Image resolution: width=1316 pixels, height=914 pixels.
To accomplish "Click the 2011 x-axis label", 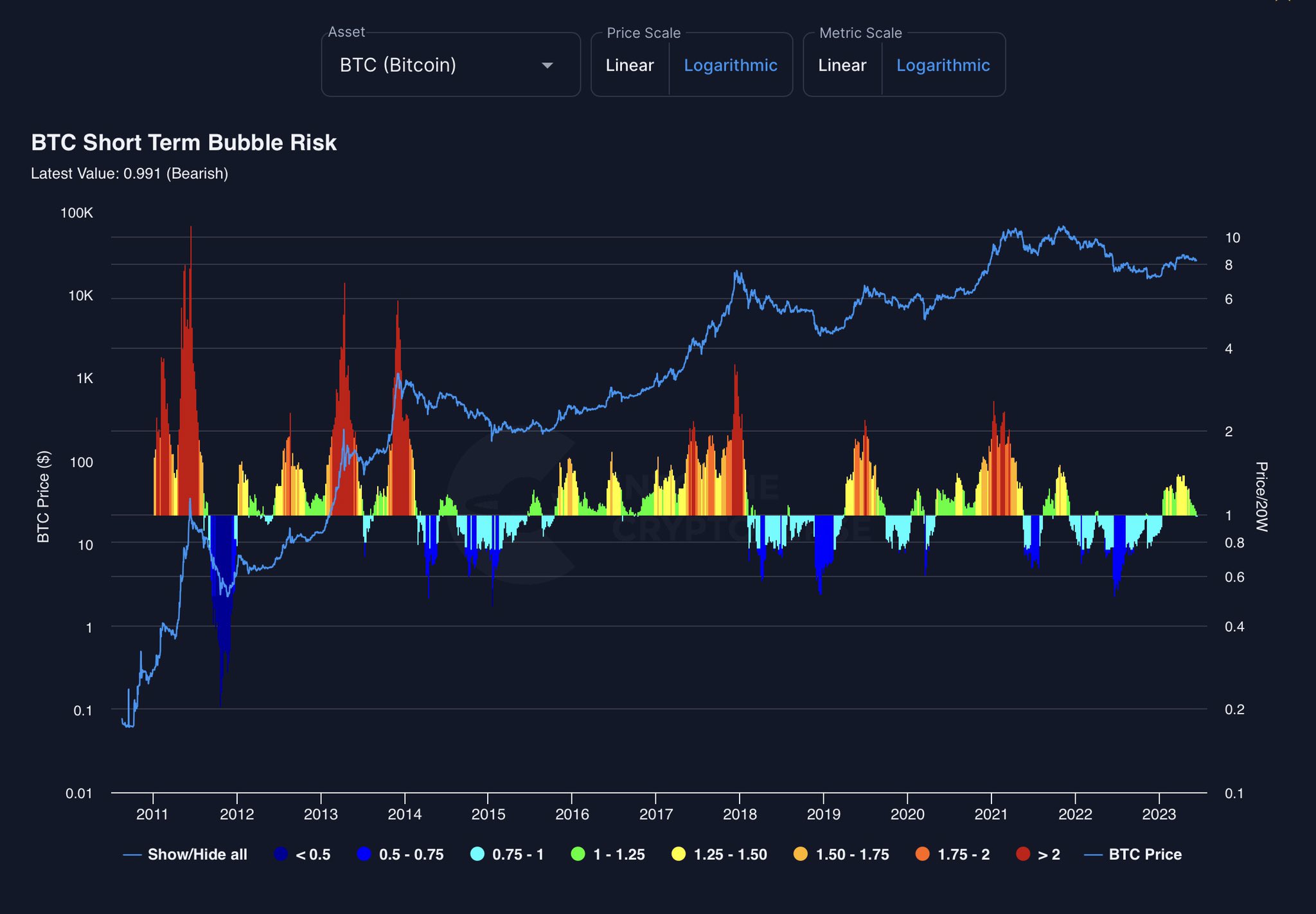I will (152, 814).
